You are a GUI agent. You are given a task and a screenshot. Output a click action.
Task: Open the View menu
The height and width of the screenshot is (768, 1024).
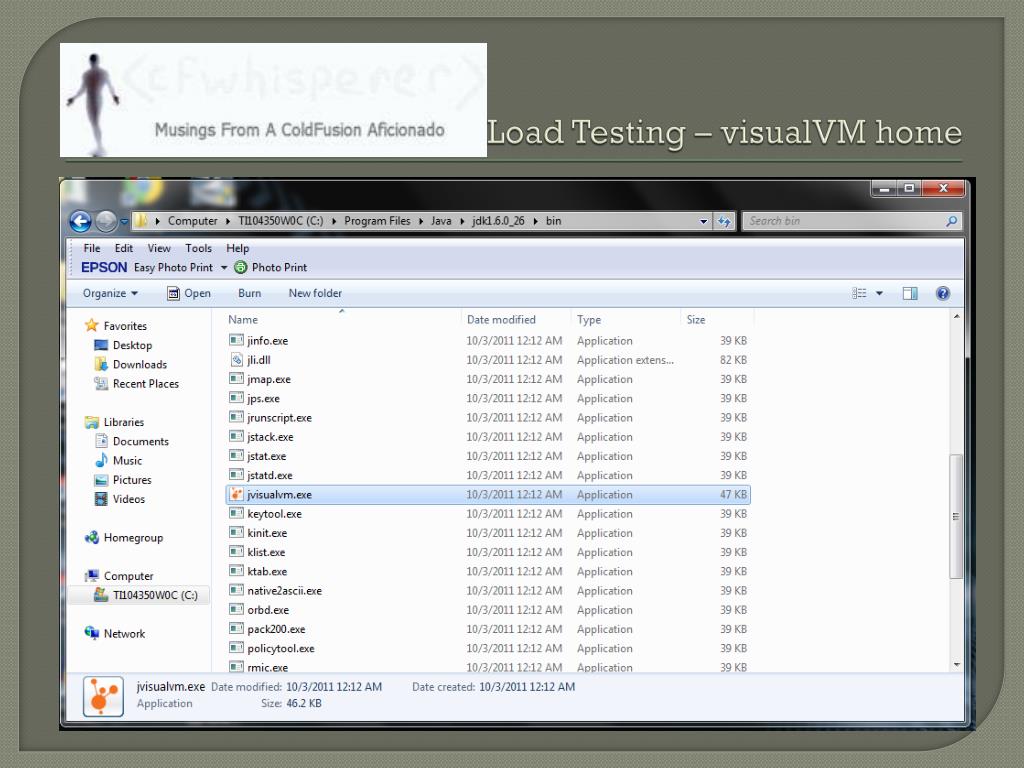pos(159,248)
